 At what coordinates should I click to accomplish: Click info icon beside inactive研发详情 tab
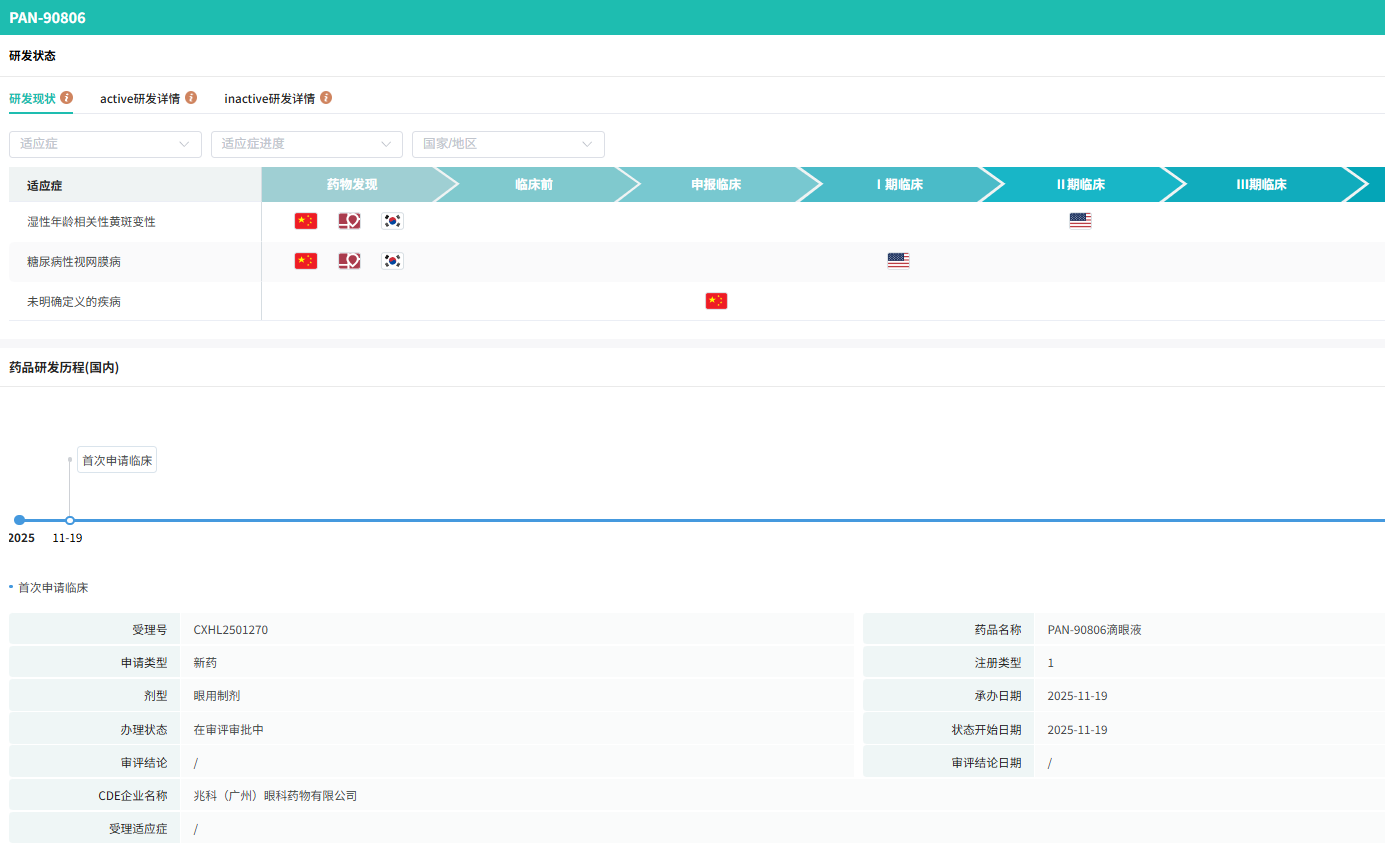[326, 98]
